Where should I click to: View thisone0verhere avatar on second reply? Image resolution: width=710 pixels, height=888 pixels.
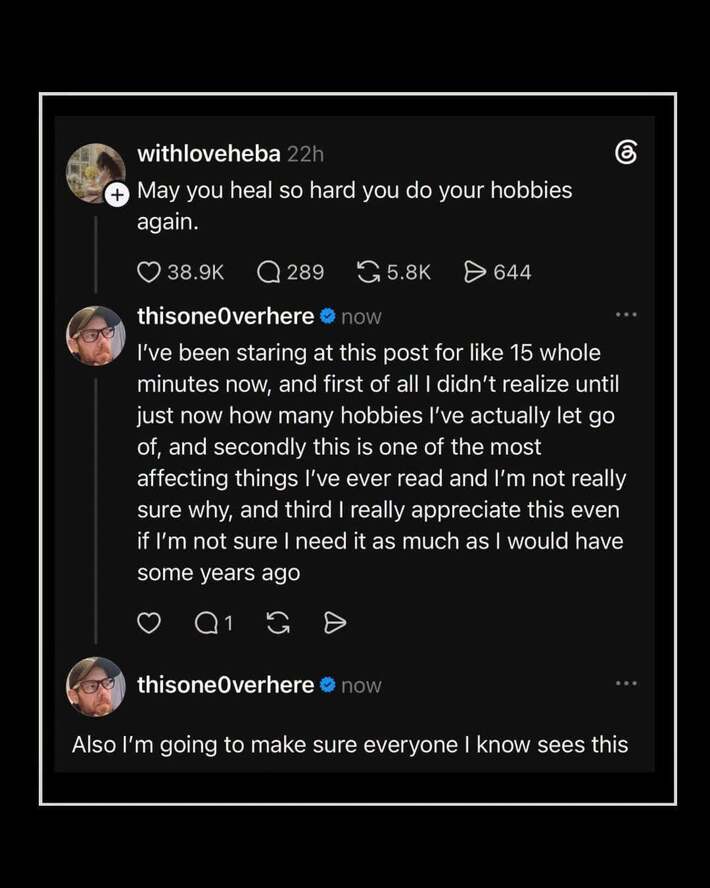(x=96, y=686)
